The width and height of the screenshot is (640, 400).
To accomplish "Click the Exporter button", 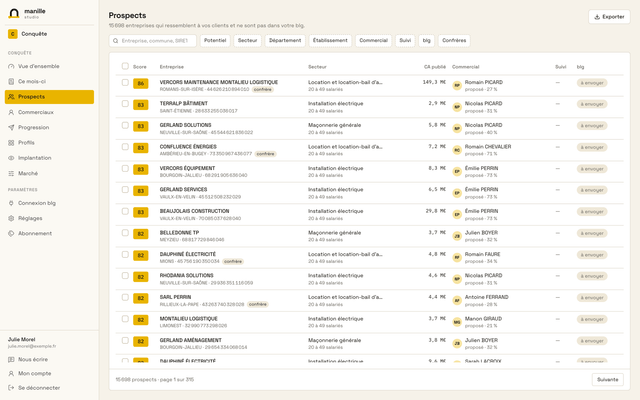I will coord(609,17).
